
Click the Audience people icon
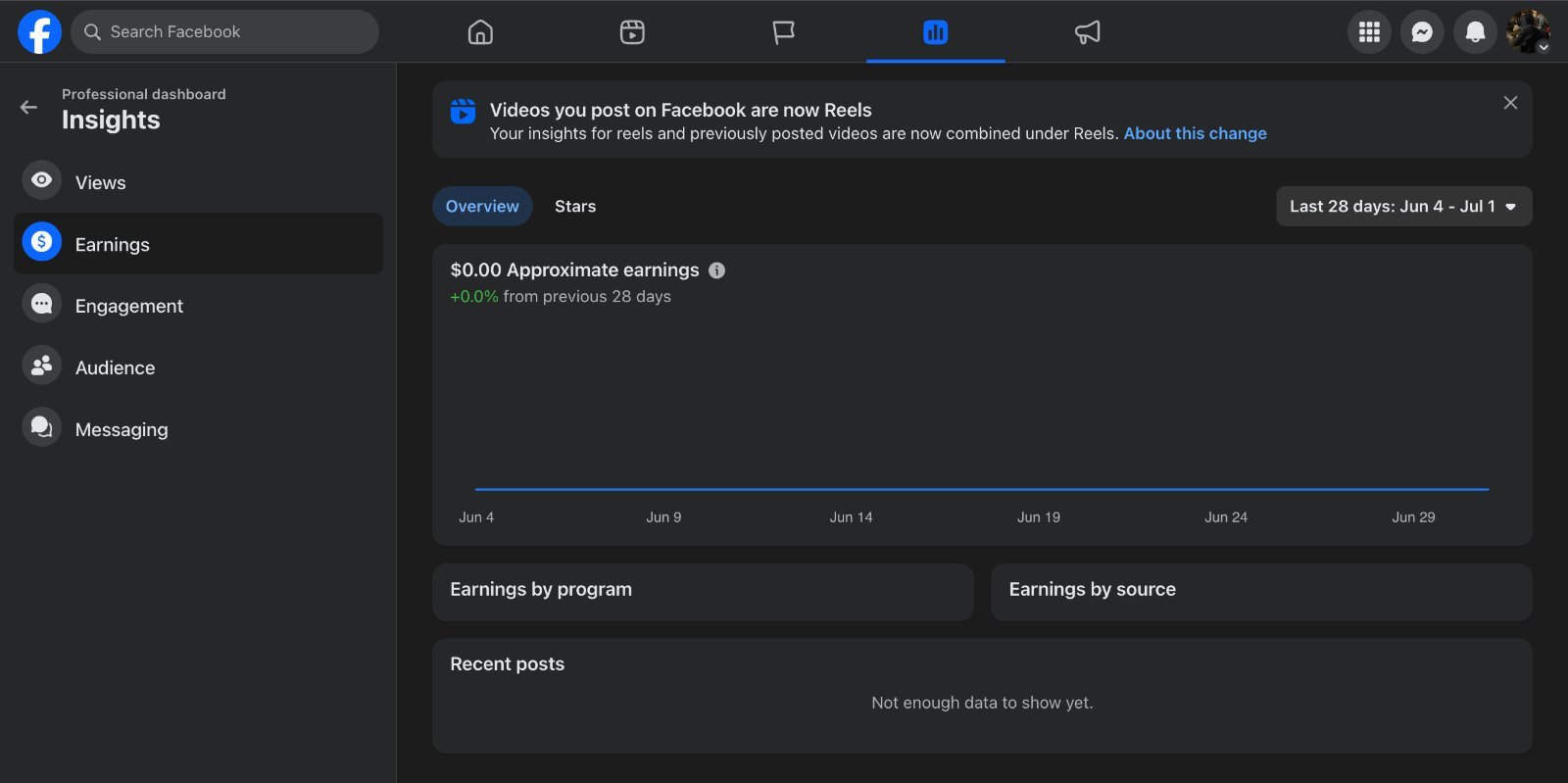[42, 366]
